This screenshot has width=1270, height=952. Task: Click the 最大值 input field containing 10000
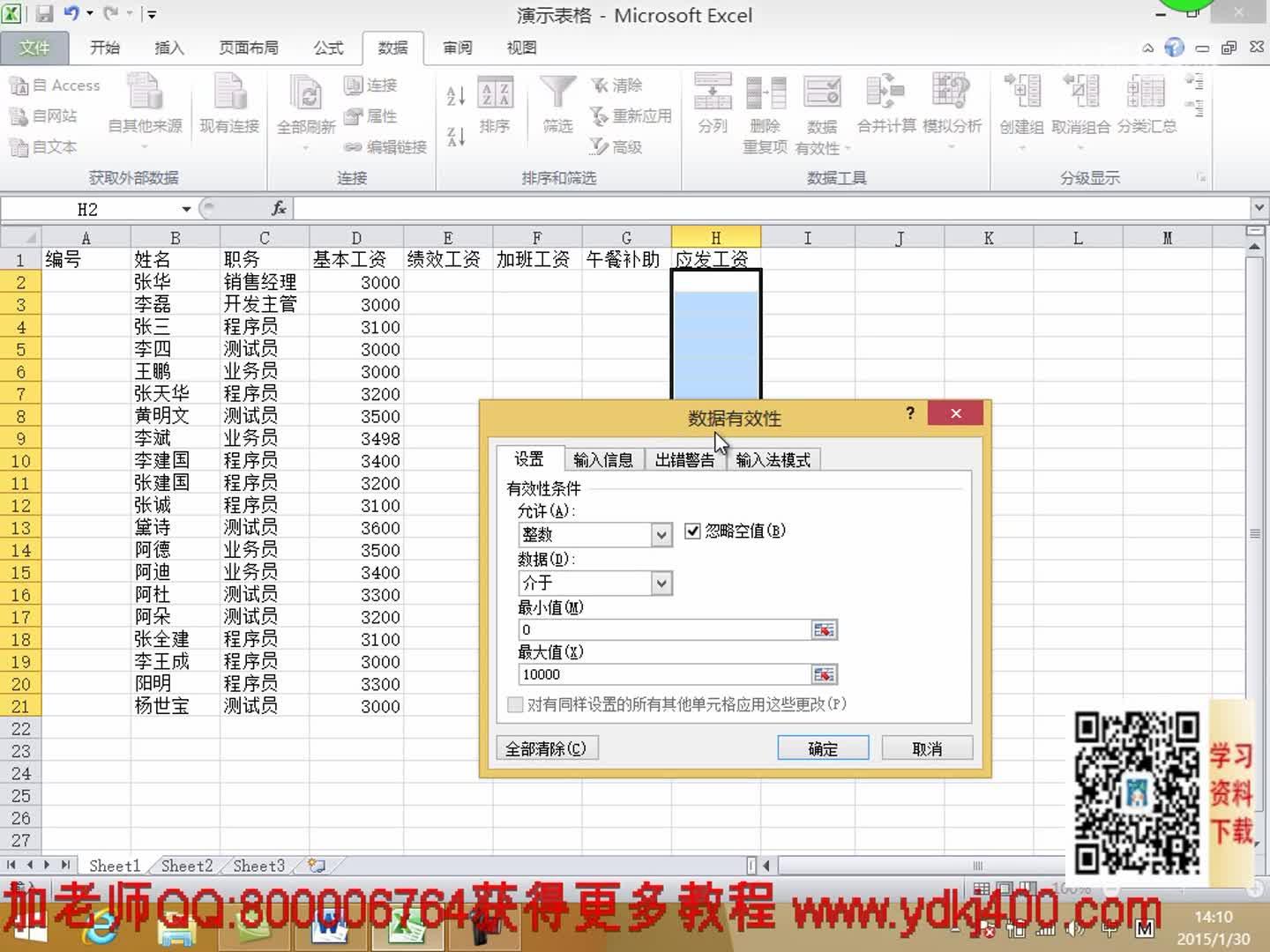665,674
